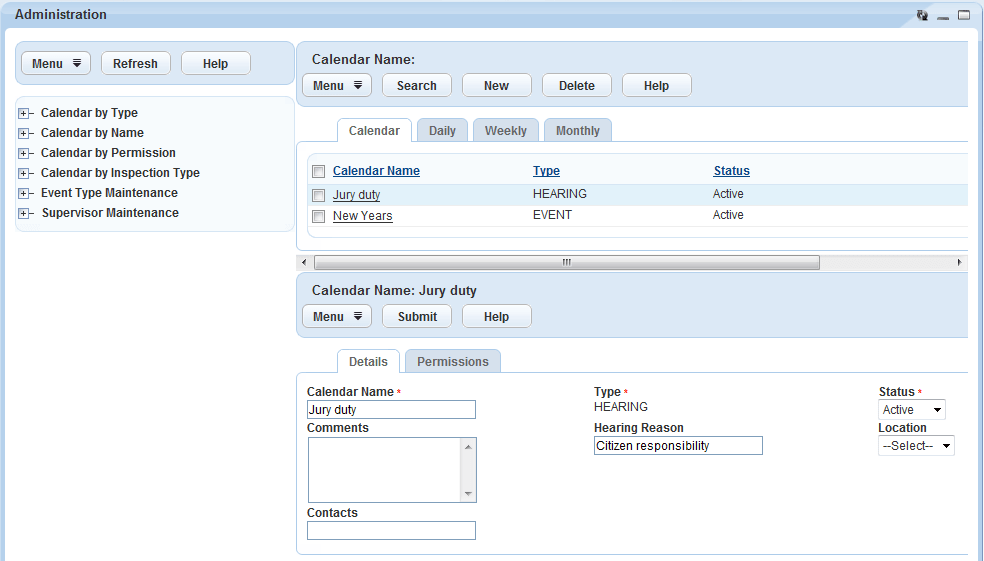984x561 pixels.
Task: Click plus icon beside Event Type Maintenance
Action: pos(25,193)
